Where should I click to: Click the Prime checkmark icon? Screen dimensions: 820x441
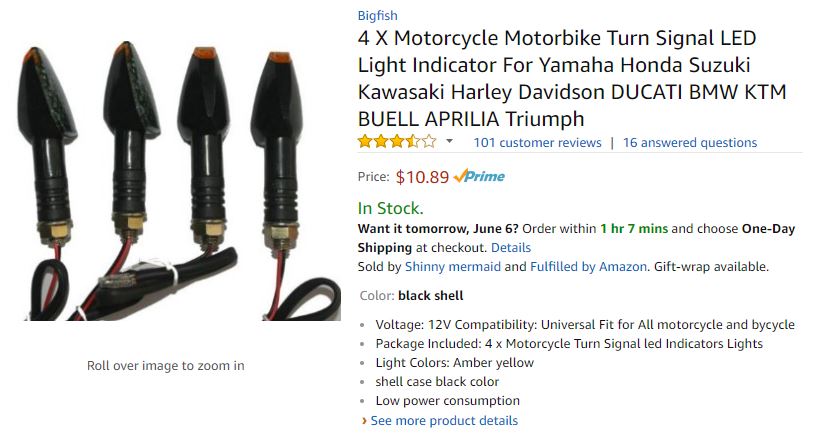[459, 176]
